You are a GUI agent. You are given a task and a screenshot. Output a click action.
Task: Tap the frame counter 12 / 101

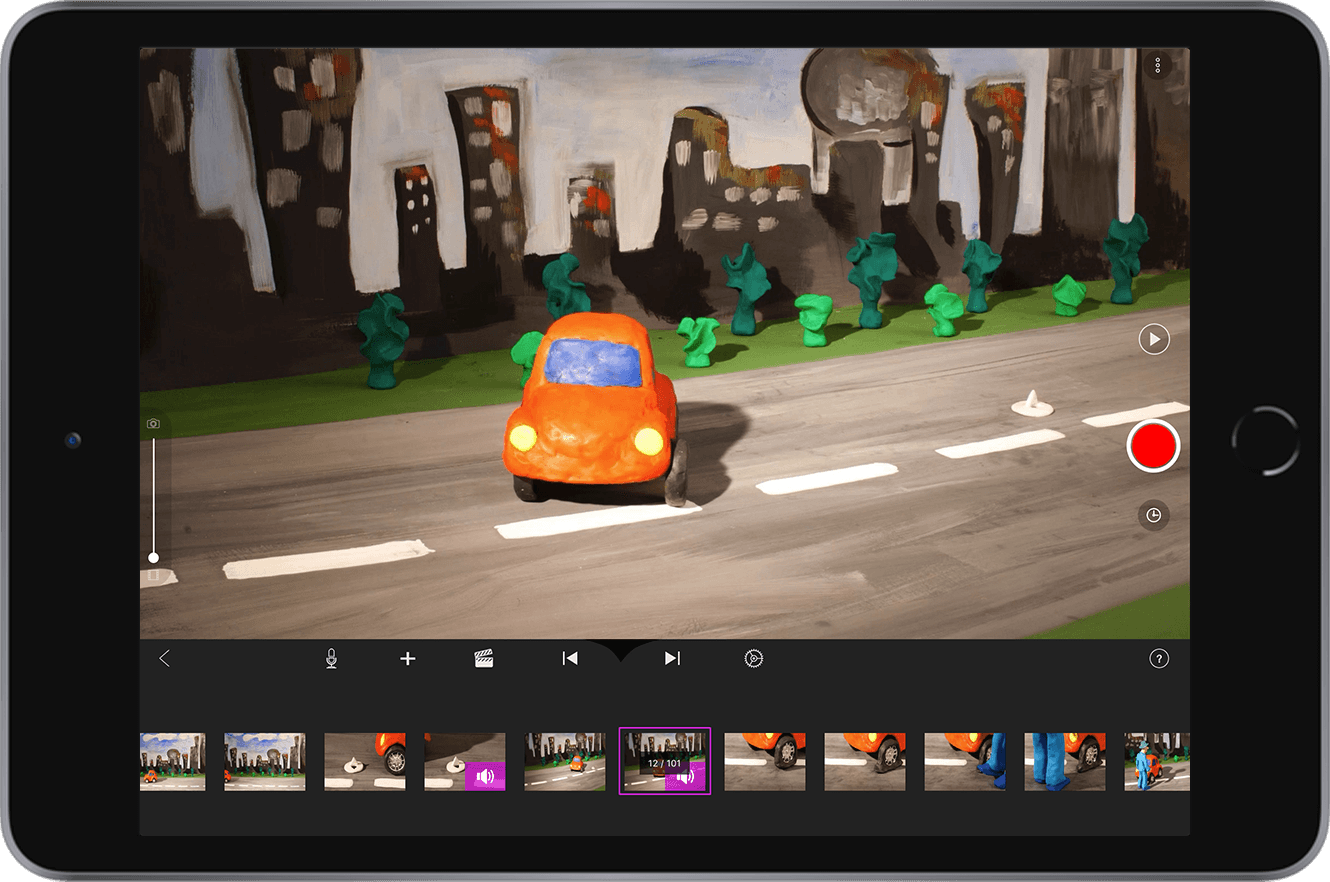(665, 763)
